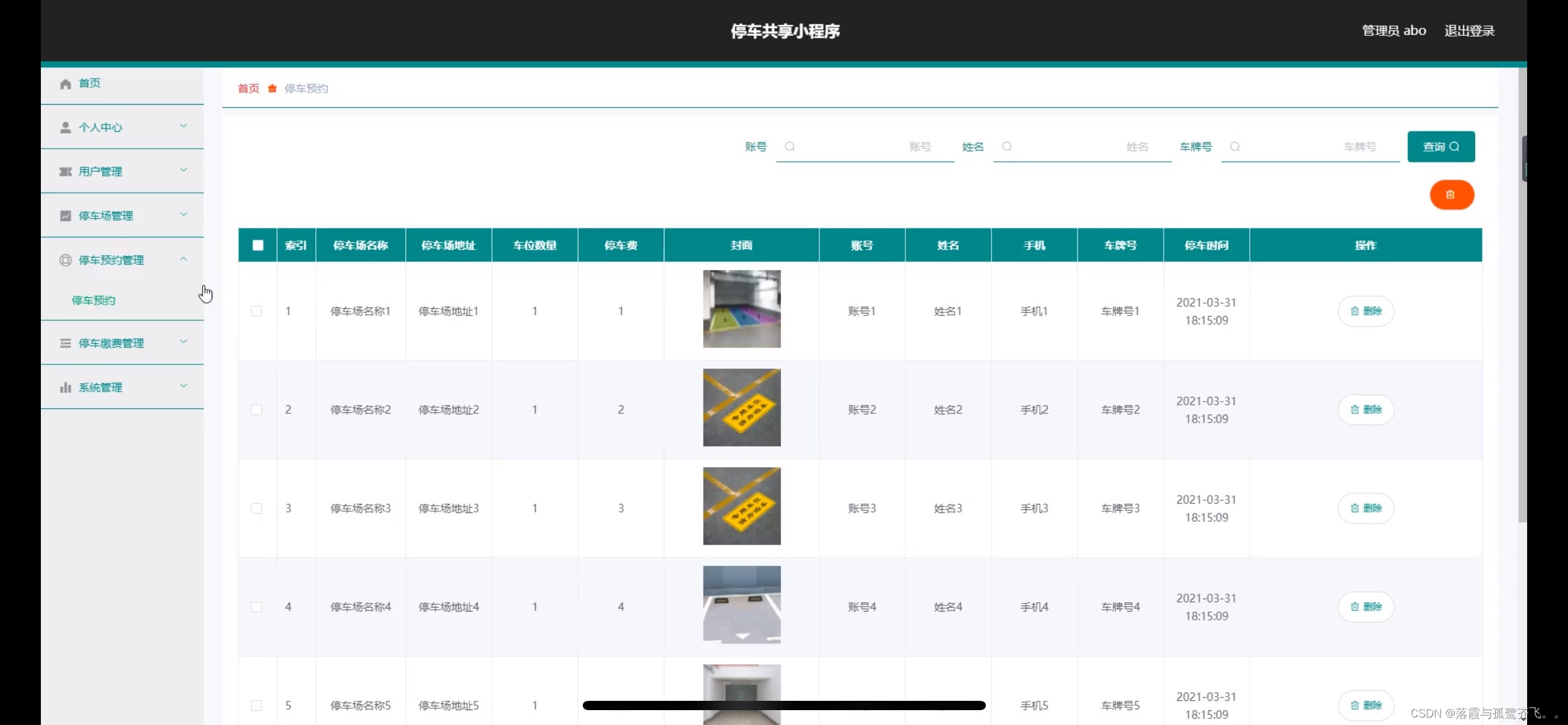This screenshot has width=1568, height=725.
Task: Click the 车牌号 search input field
Action: (1310, 147)
